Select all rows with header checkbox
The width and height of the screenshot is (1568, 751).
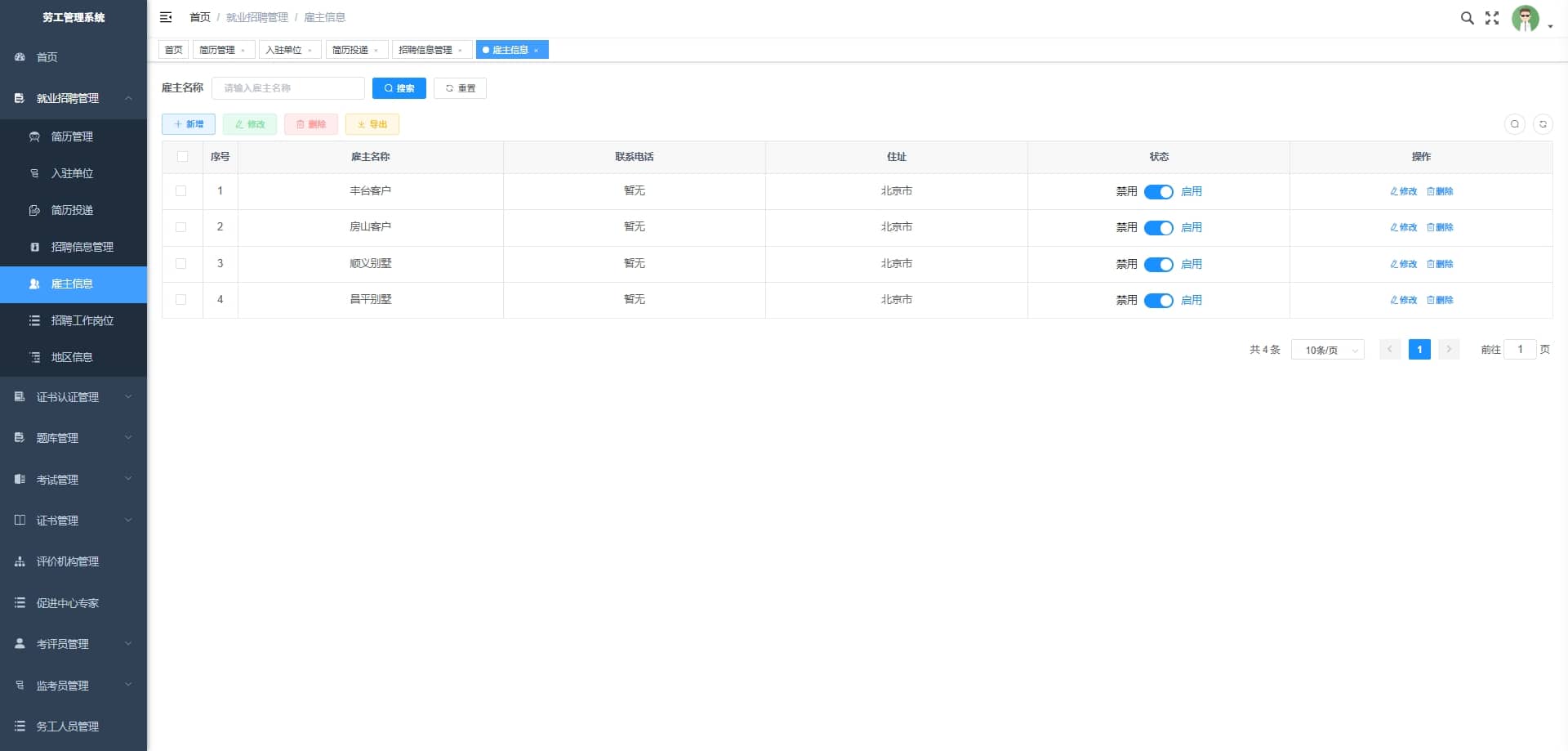[x=182, y=157]
